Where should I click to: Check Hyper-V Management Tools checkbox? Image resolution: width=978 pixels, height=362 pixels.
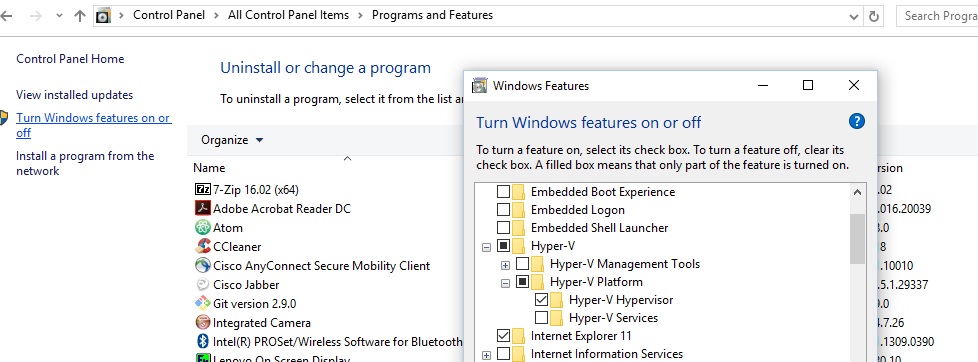(x=523, y=264)
